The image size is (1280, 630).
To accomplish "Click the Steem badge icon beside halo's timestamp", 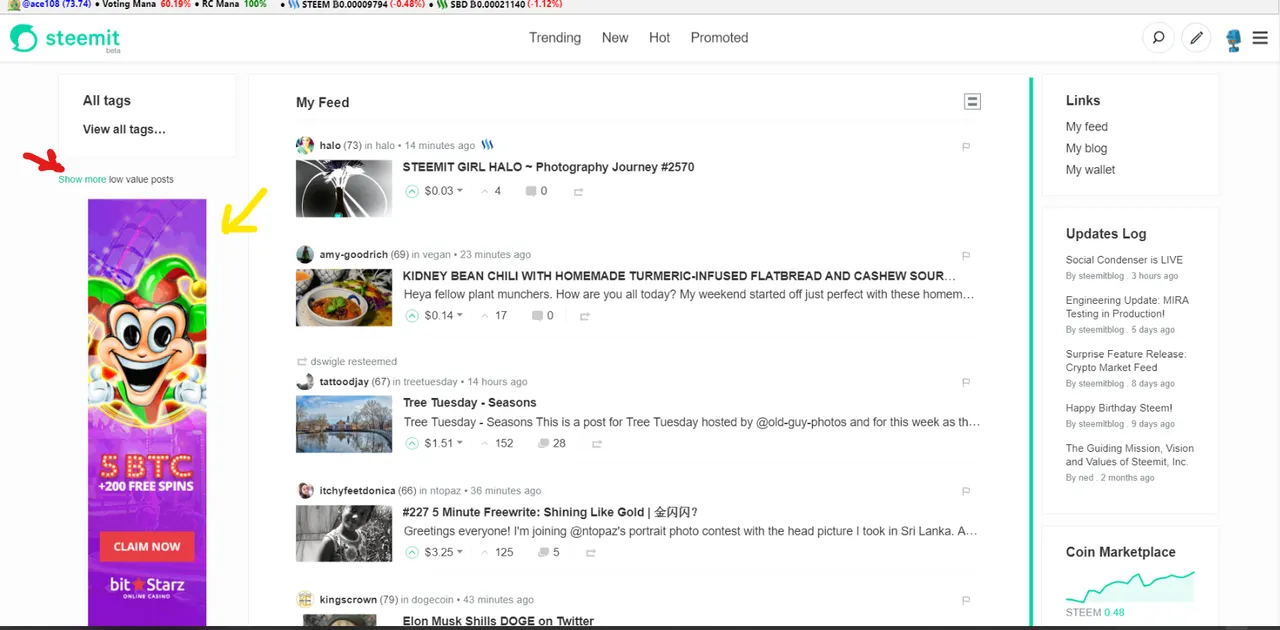I will tap(487, 145).
